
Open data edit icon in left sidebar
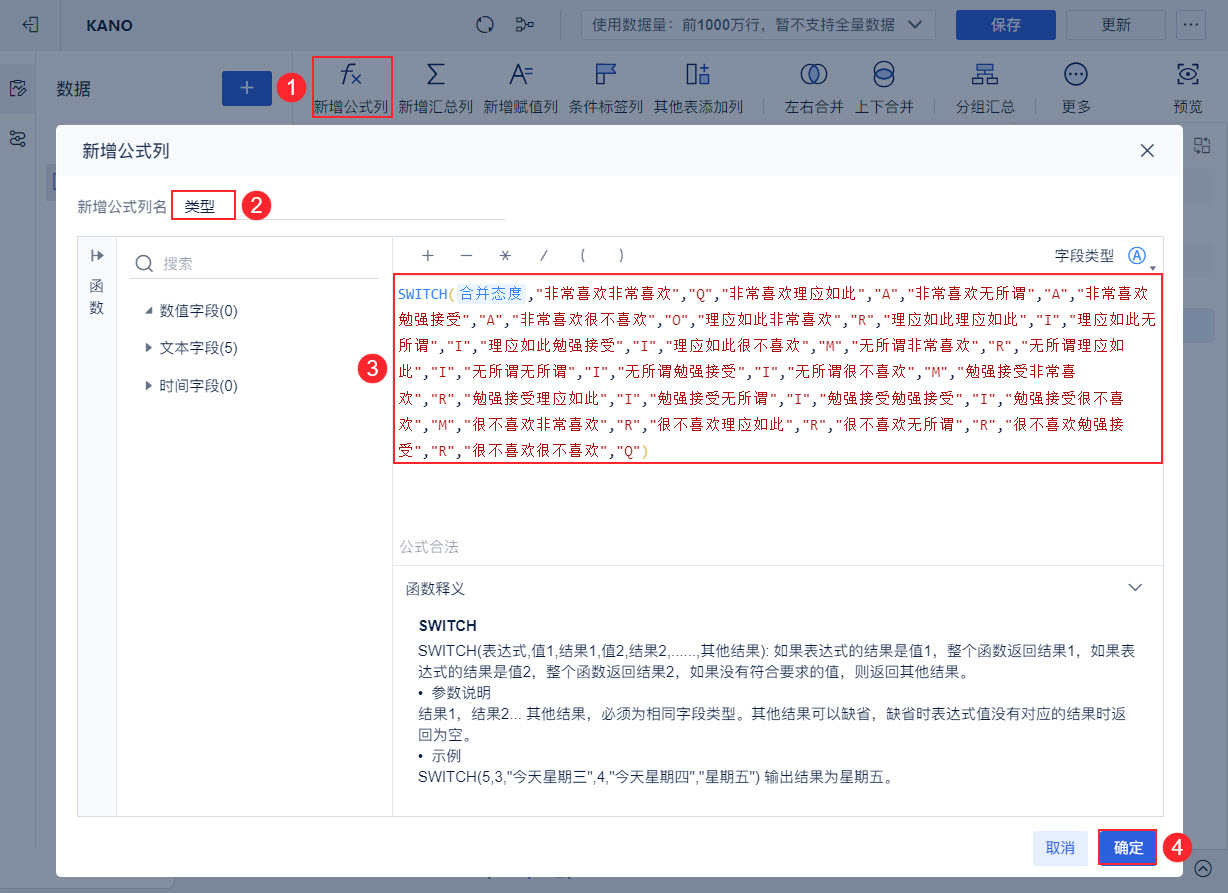click(x=17, y=88)
